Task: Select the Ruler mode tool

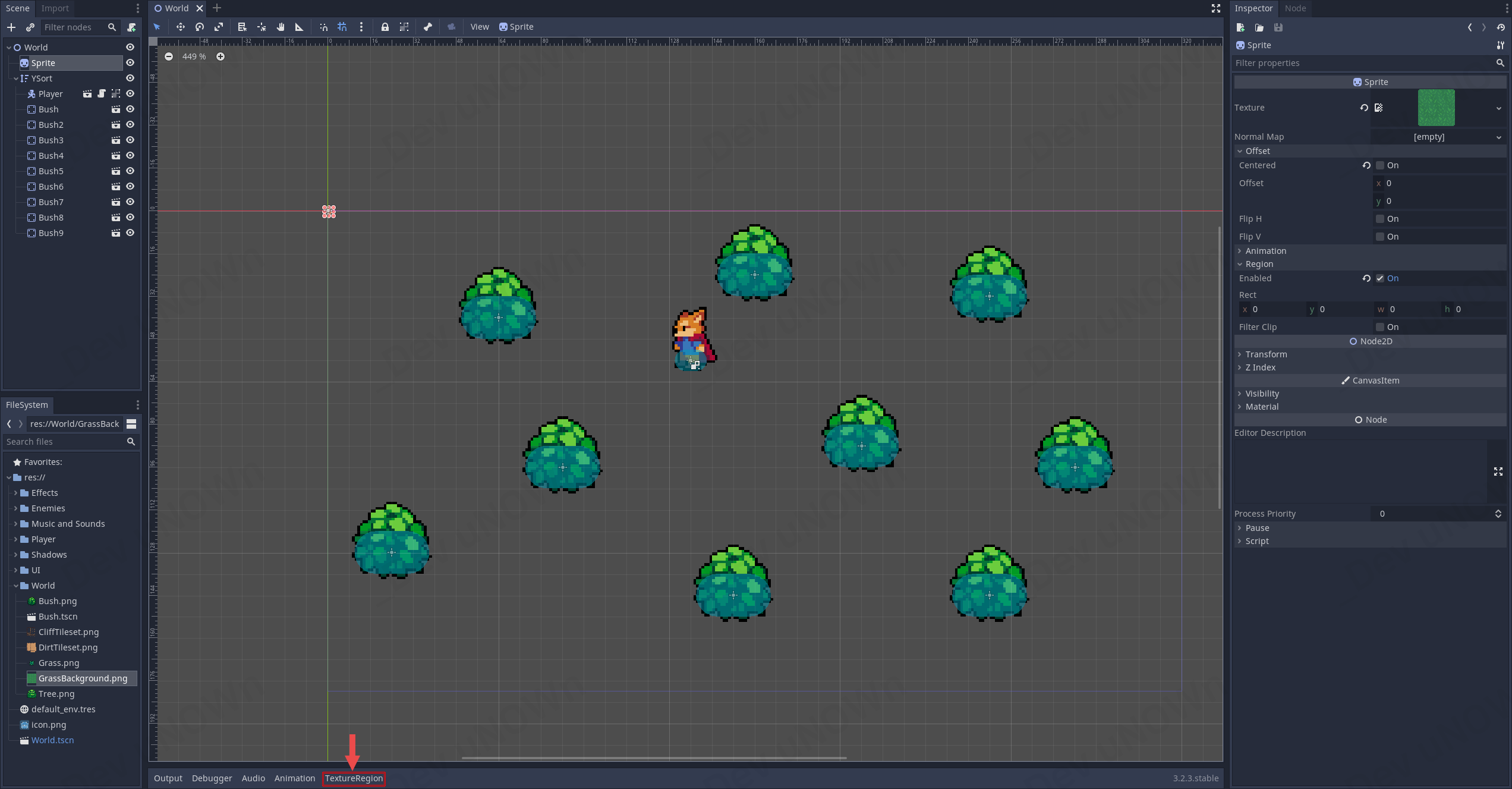Action: coord(300,27)
